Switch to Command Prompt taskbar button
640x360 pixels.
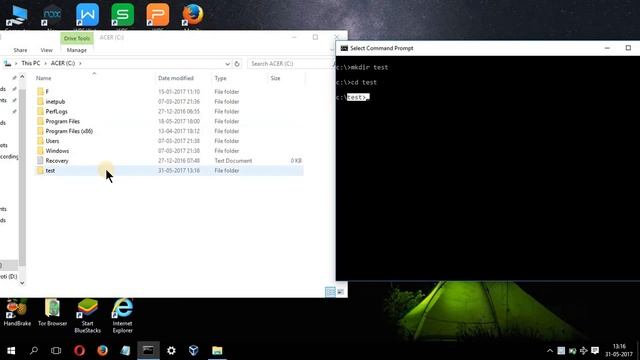[x=148, y=351]
